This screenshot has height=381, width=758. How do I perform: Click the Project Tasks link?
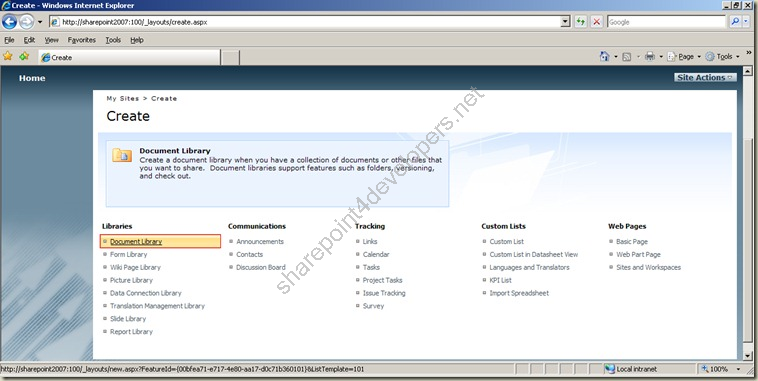382,280
